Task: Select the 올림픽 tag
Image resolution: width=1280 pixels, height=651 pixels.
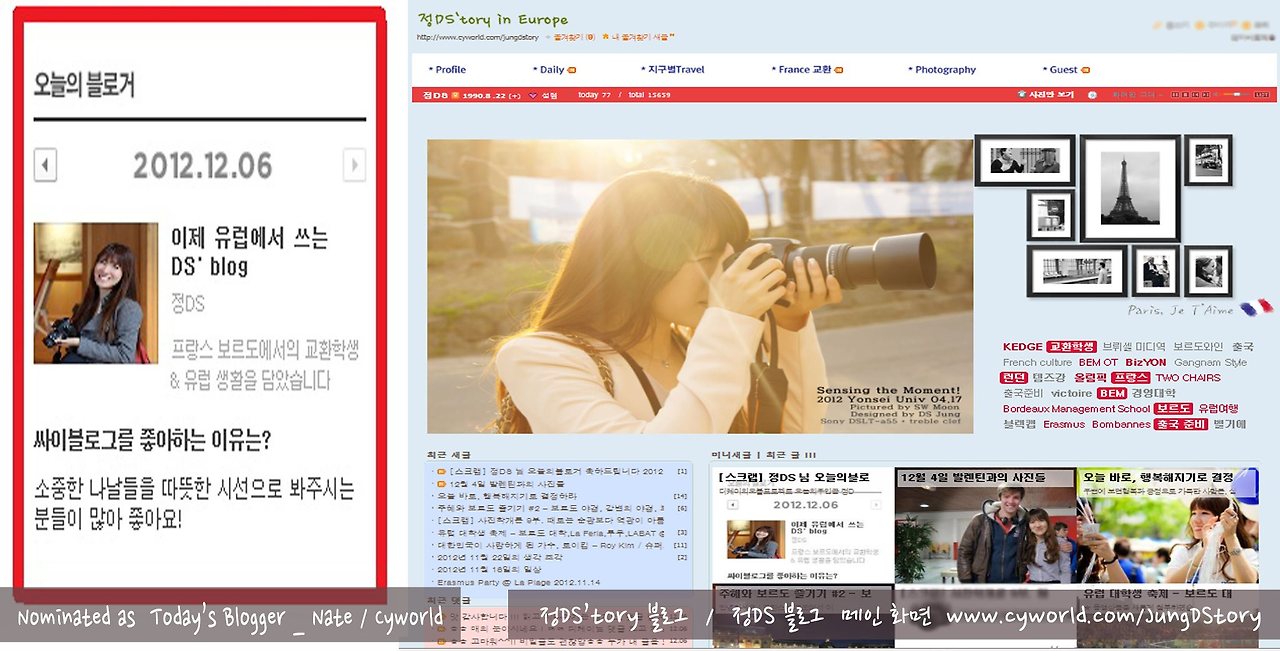Action: [1090, 378]
